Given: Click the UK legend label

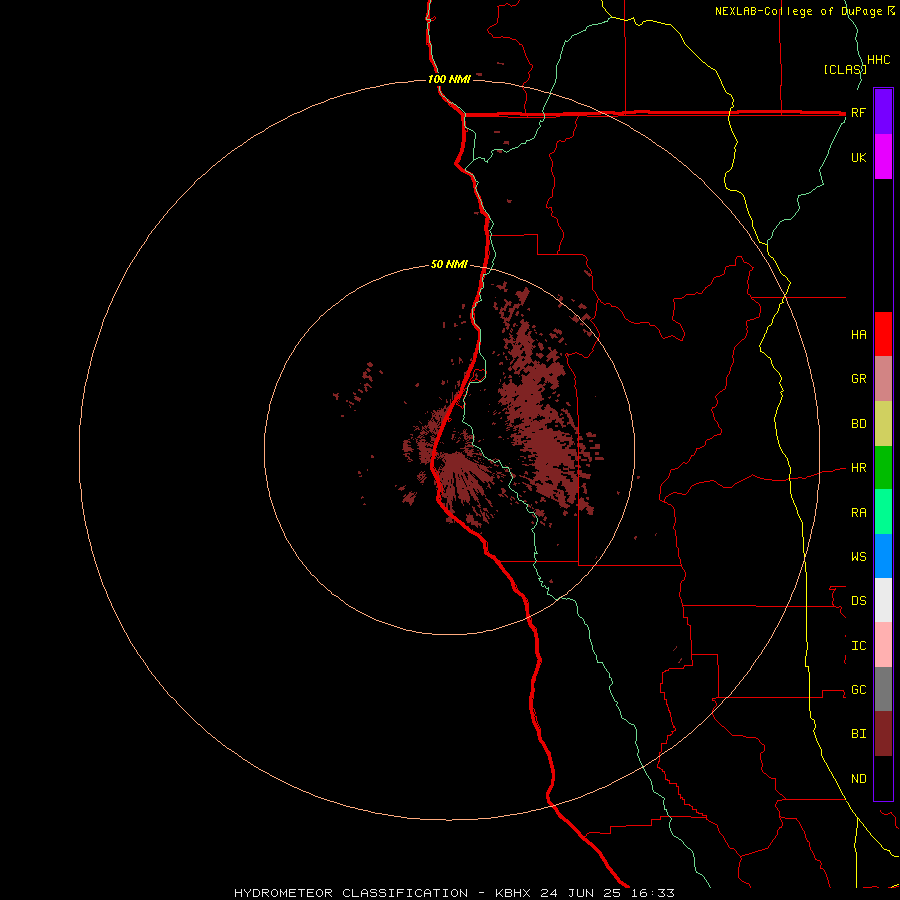Looking at the screenshot, I should [x=858, y=158].
